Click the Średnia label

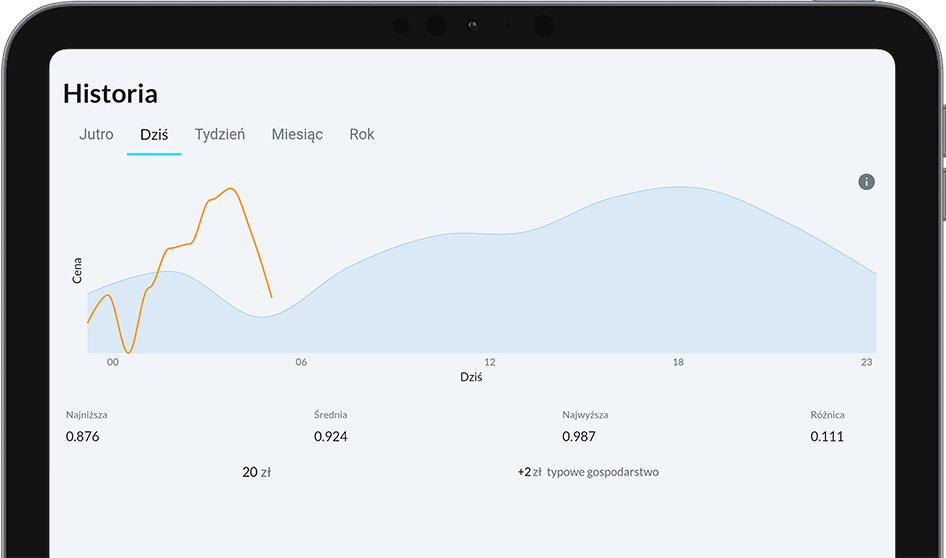331,414
